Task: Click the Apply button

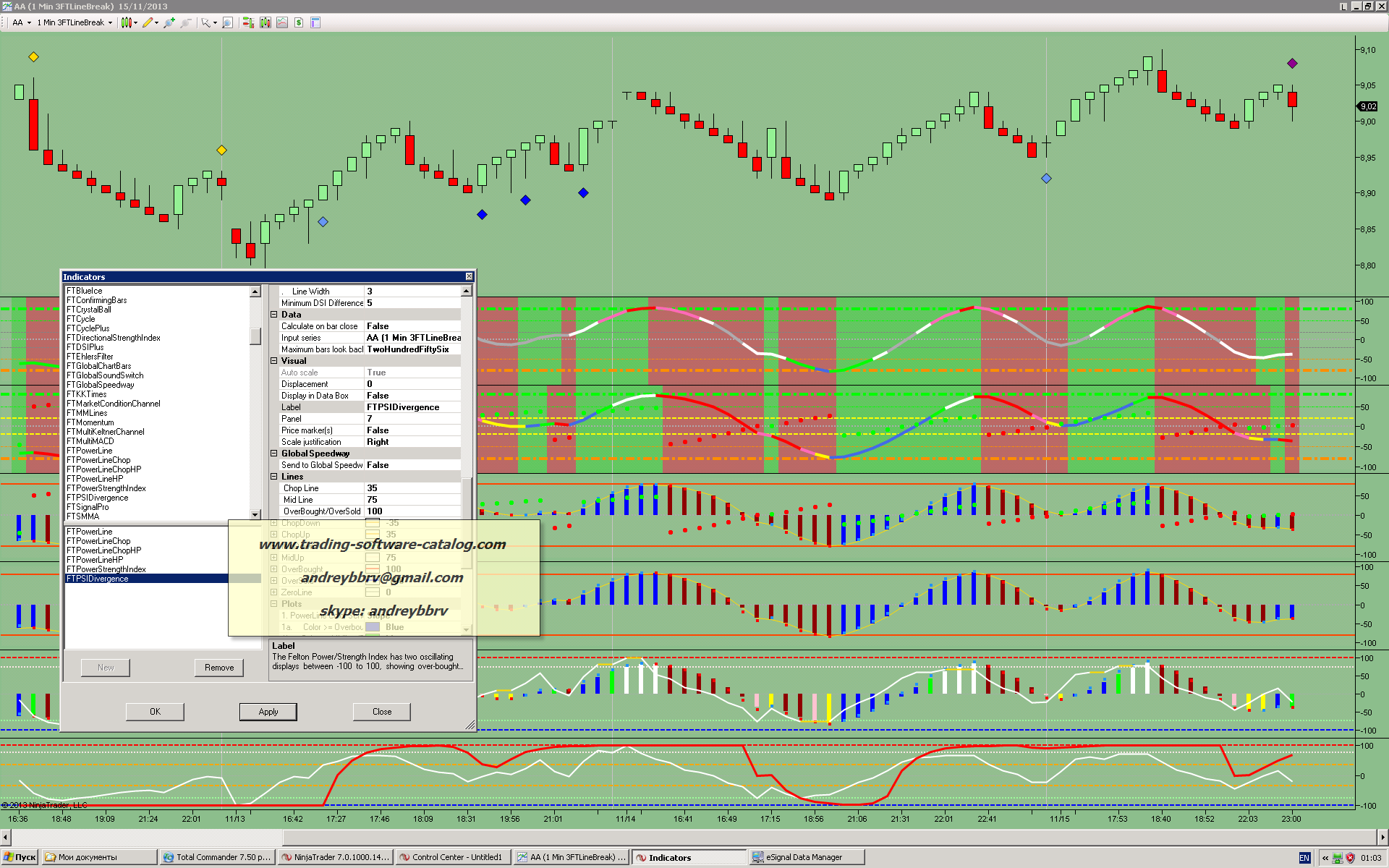Action: tap(268, 712)
